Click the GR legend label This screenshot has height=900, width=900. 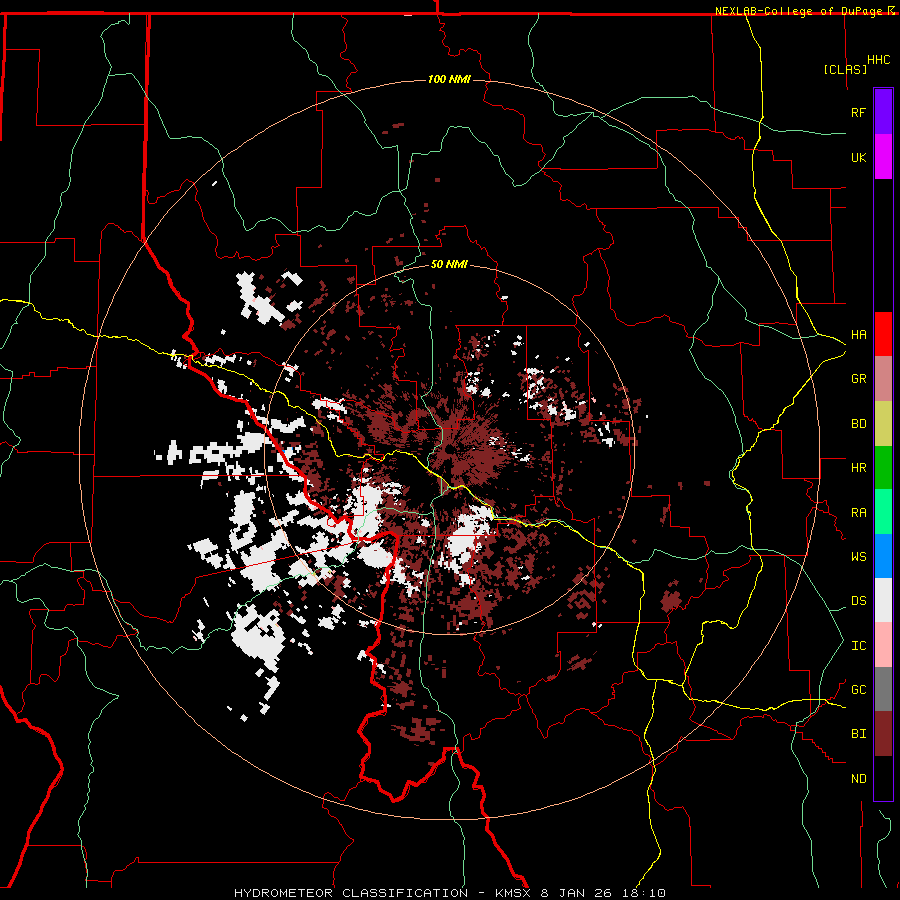click(858, 379)
